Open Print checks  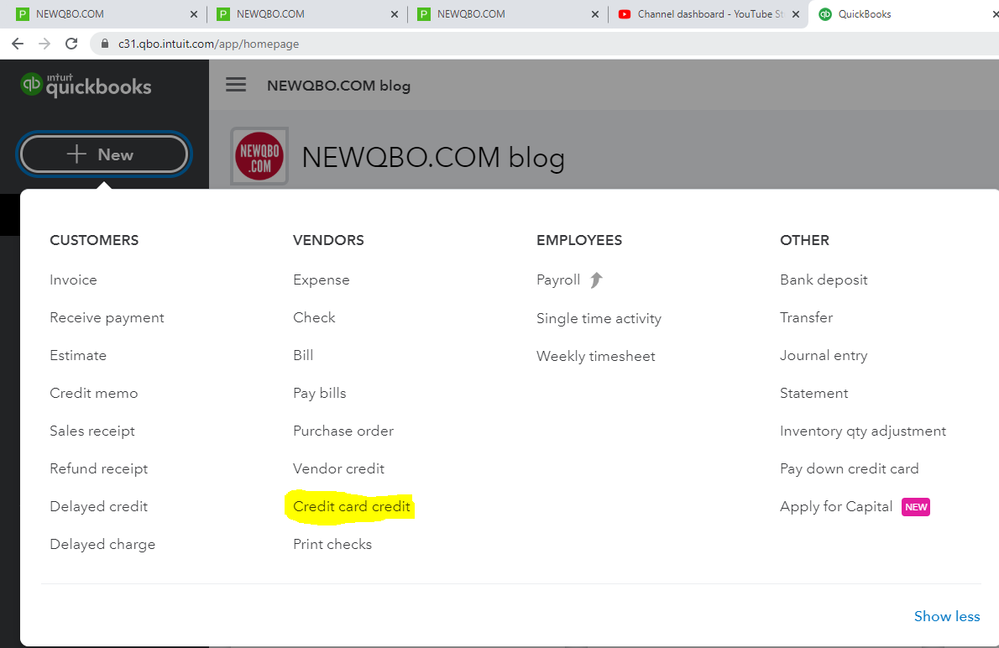click(x=333, y=544)
